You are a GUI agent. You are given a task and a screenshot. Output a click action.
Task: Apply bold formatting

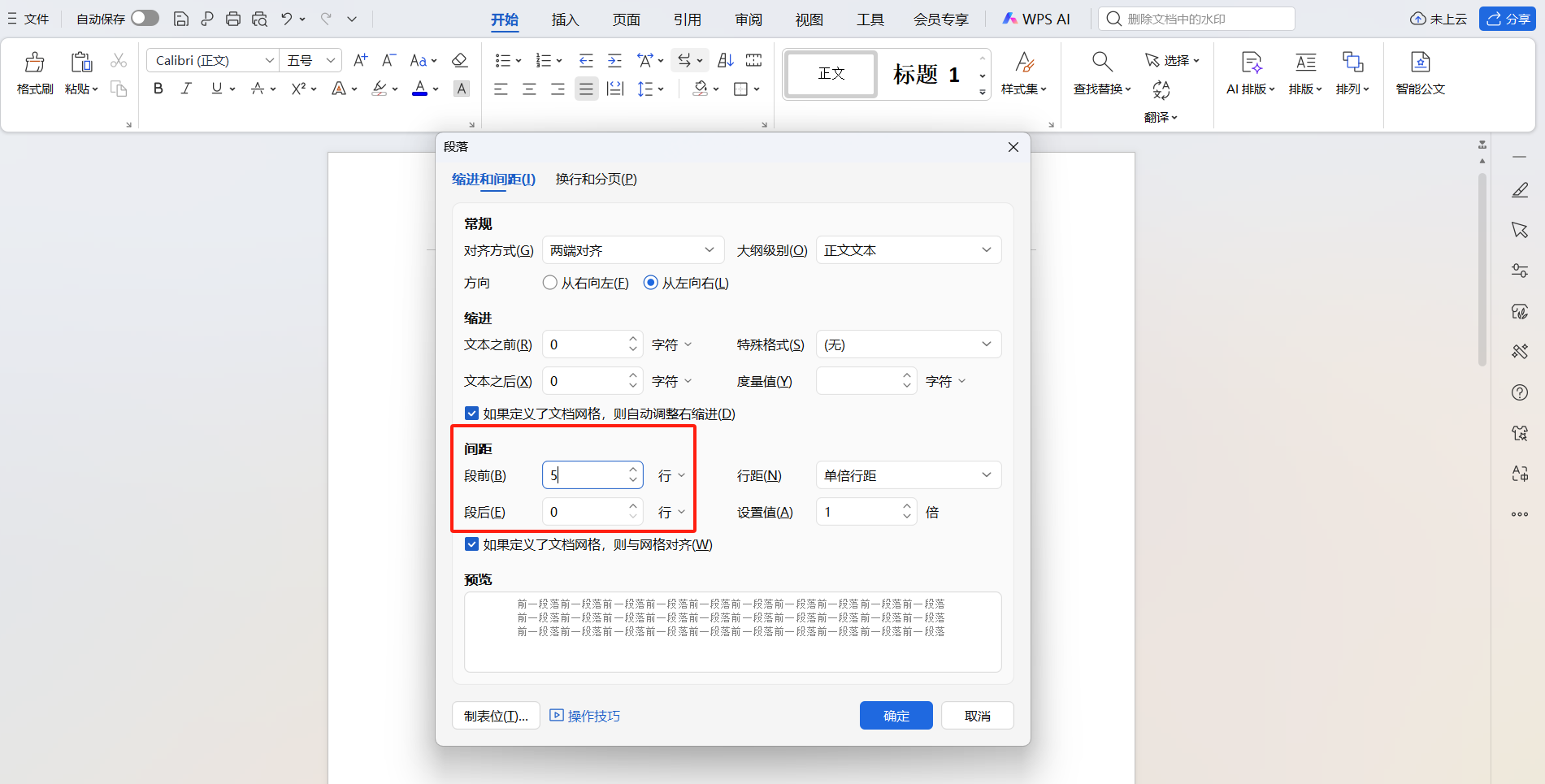(x=158, y=89)
